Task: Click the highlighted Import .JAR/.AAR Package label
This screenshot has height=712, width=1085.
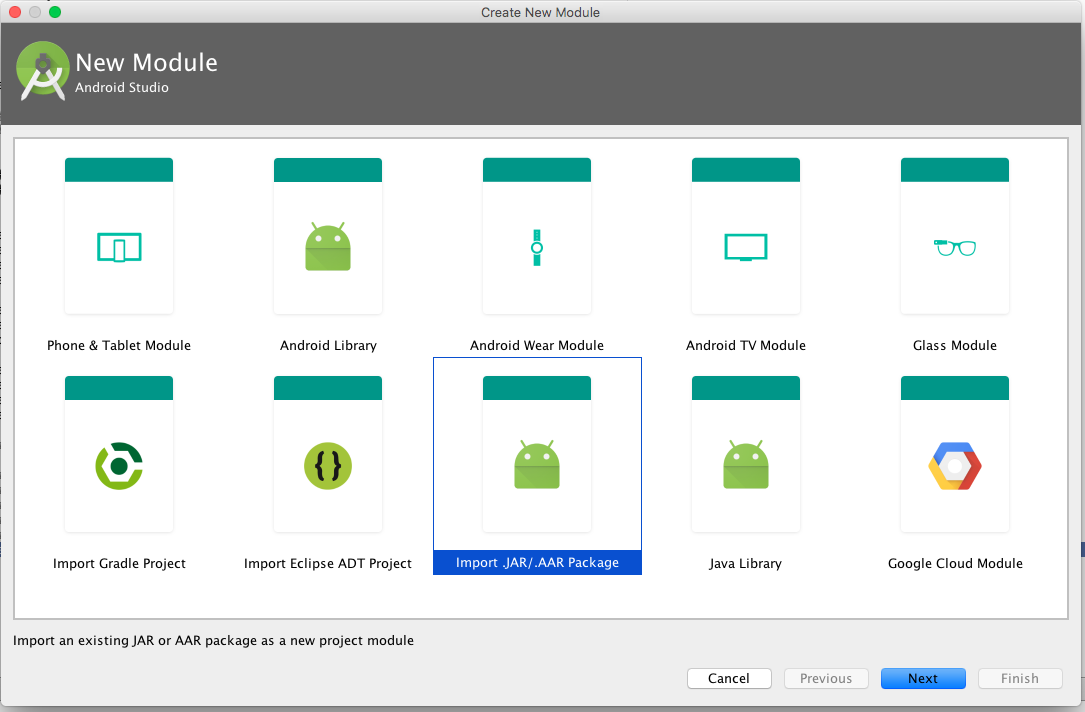Action: pos(537,562)
